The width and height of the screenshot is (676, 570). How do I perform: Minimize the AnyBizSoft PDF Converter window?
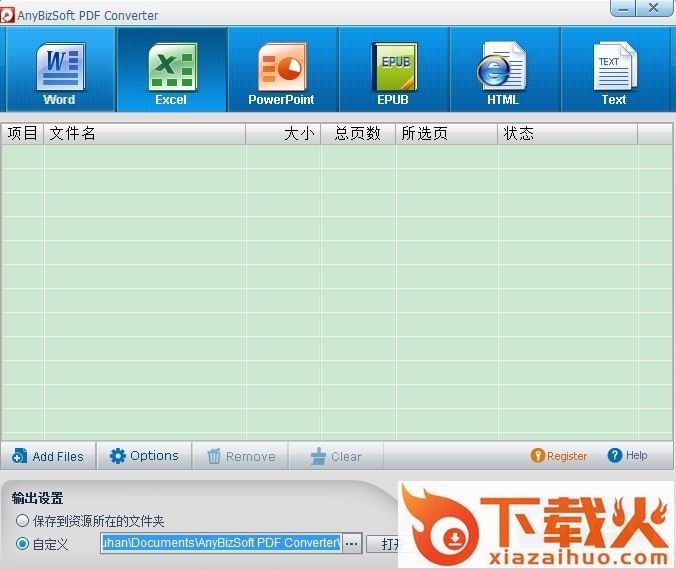point(623,8)
